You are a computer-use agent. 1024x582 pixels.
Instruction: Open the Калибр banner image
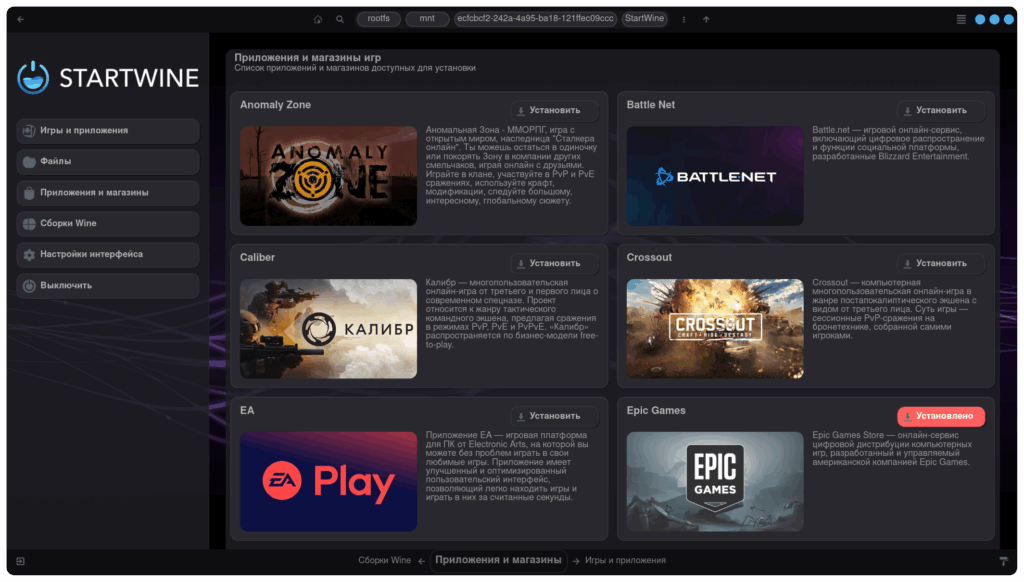[x=328, y=329]
